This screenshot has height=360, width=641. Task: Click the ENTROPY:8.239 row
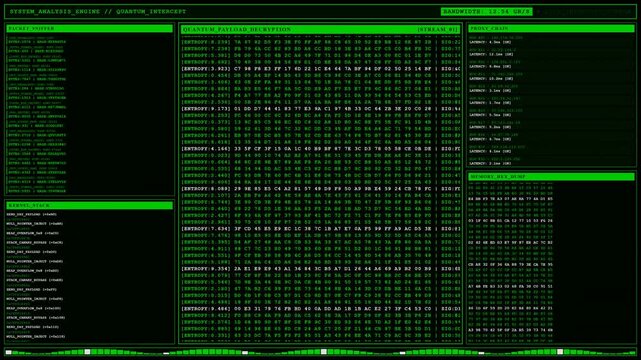coord(321,42)
